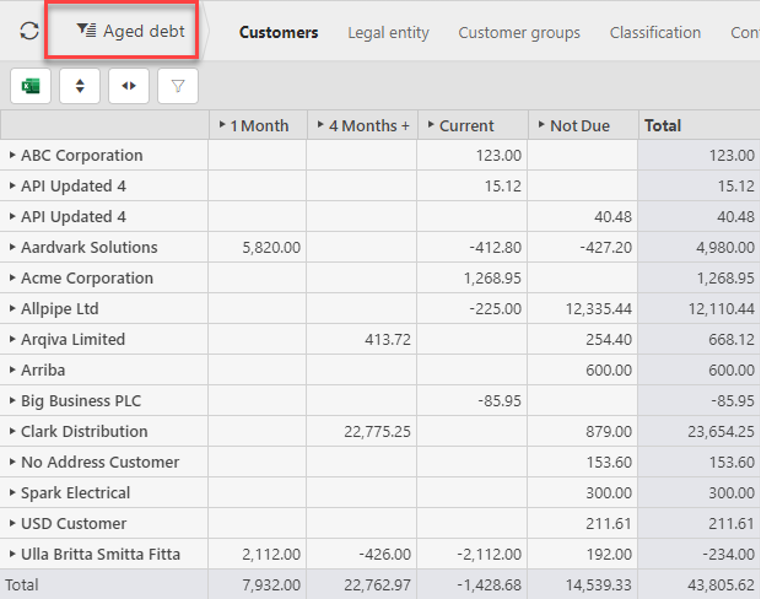Screen dimensions: 760x599
Task: Click the vertical expand/collapse rows icon
Action: point(80,86)
